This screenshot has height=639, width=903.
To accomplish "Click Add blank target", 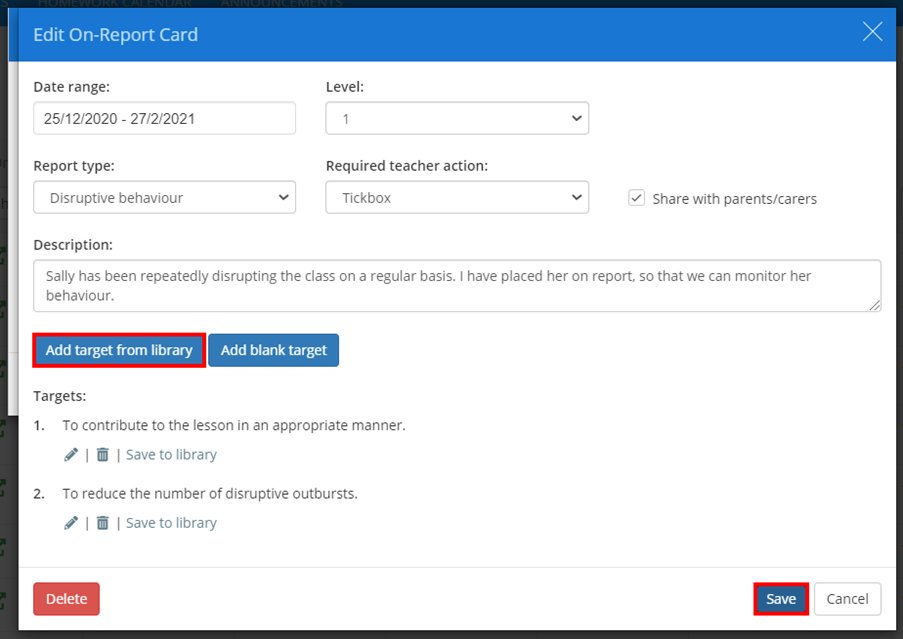I will (x=273, y=350).
